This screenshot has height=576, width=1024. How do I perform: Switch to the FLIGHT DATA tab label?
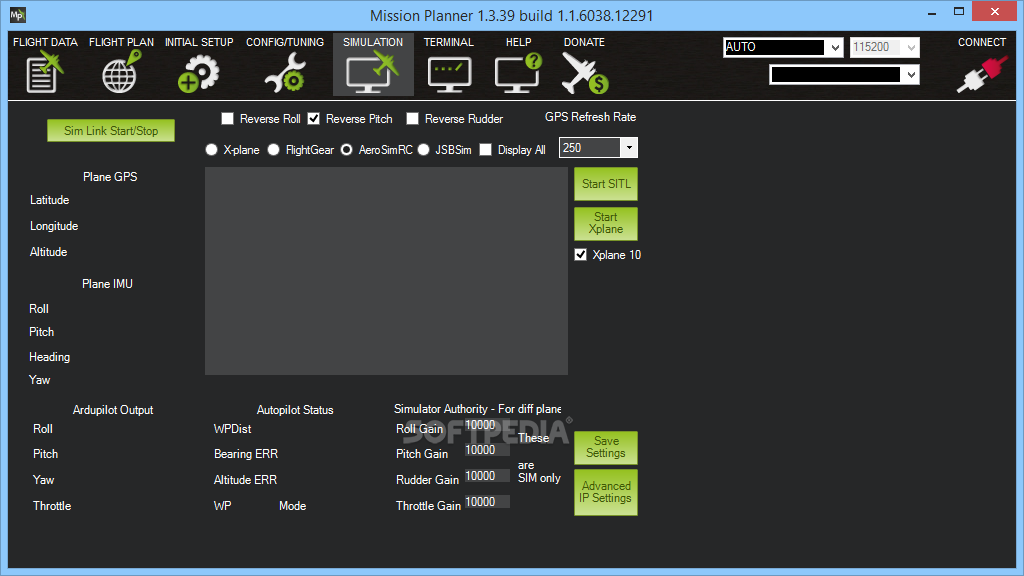(45, 42)
